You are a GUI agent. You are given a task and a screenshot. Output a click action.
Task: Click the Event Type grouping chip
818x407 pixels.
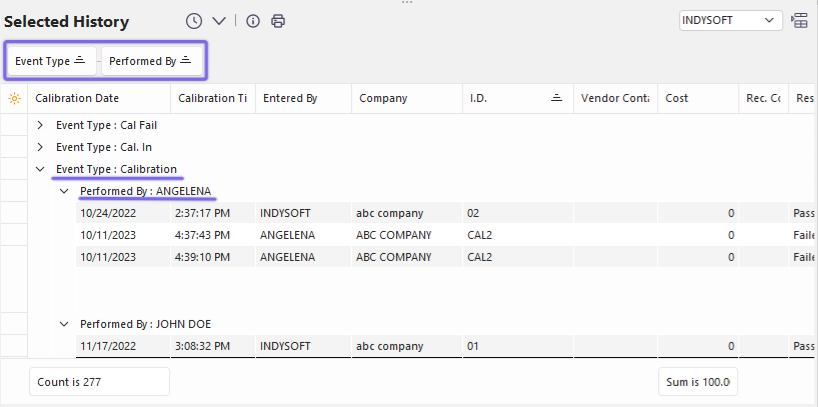[x=51, y=61]
